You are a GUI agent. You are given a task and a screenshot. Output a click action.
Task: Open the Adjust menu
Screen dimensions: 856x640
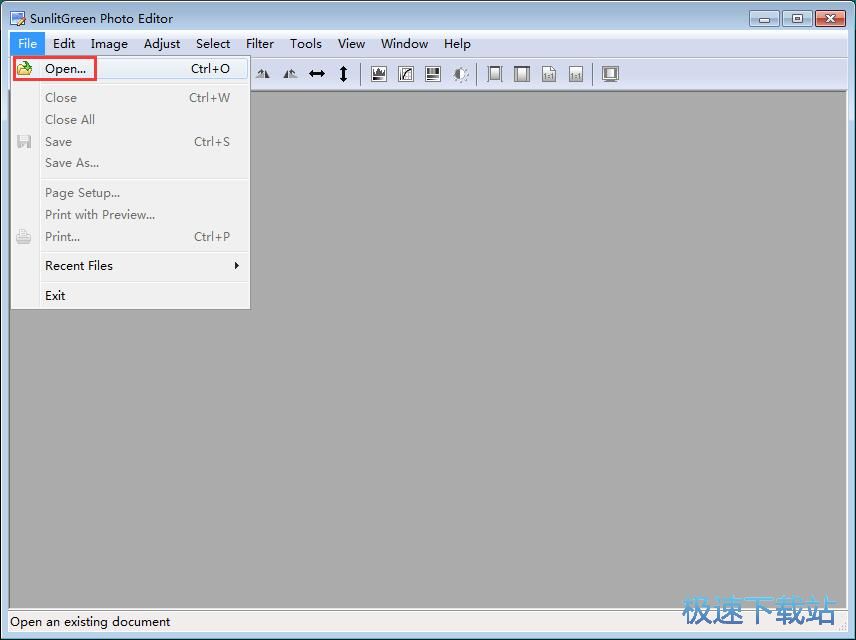coord(162,44)
